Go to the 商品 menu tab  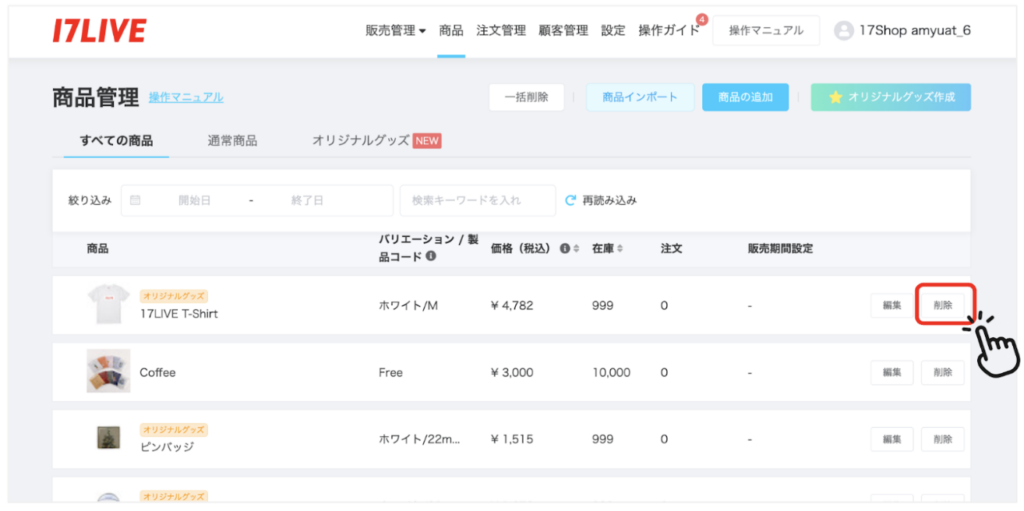pos(451,31)
